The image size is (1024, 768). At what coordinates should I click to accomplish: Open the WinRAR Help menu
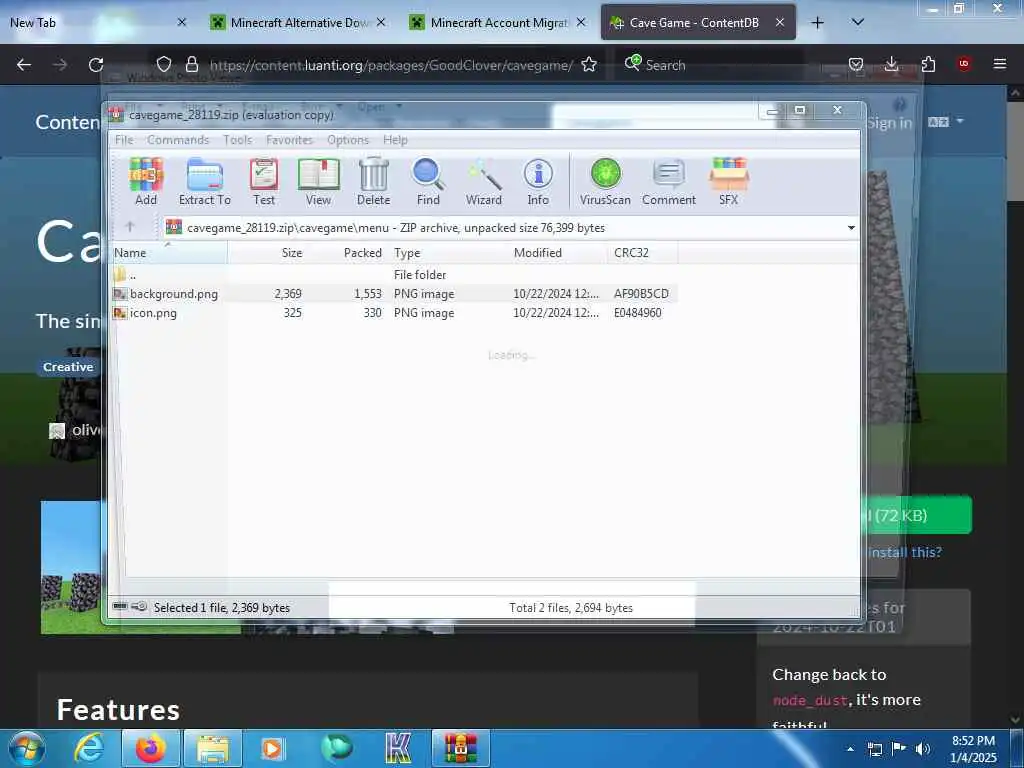[x=395, y=140]
